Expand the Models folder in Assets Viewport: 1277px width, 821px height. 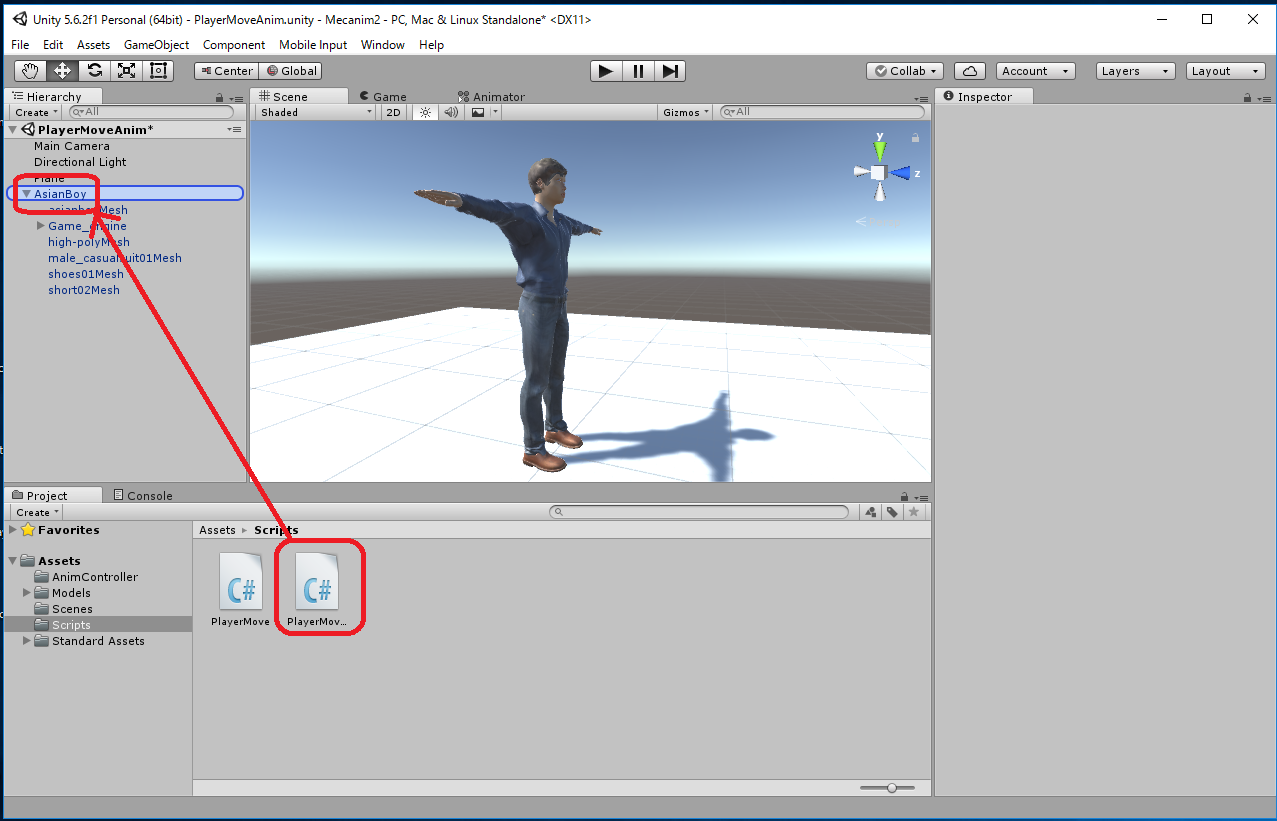[x=27, y=593]
